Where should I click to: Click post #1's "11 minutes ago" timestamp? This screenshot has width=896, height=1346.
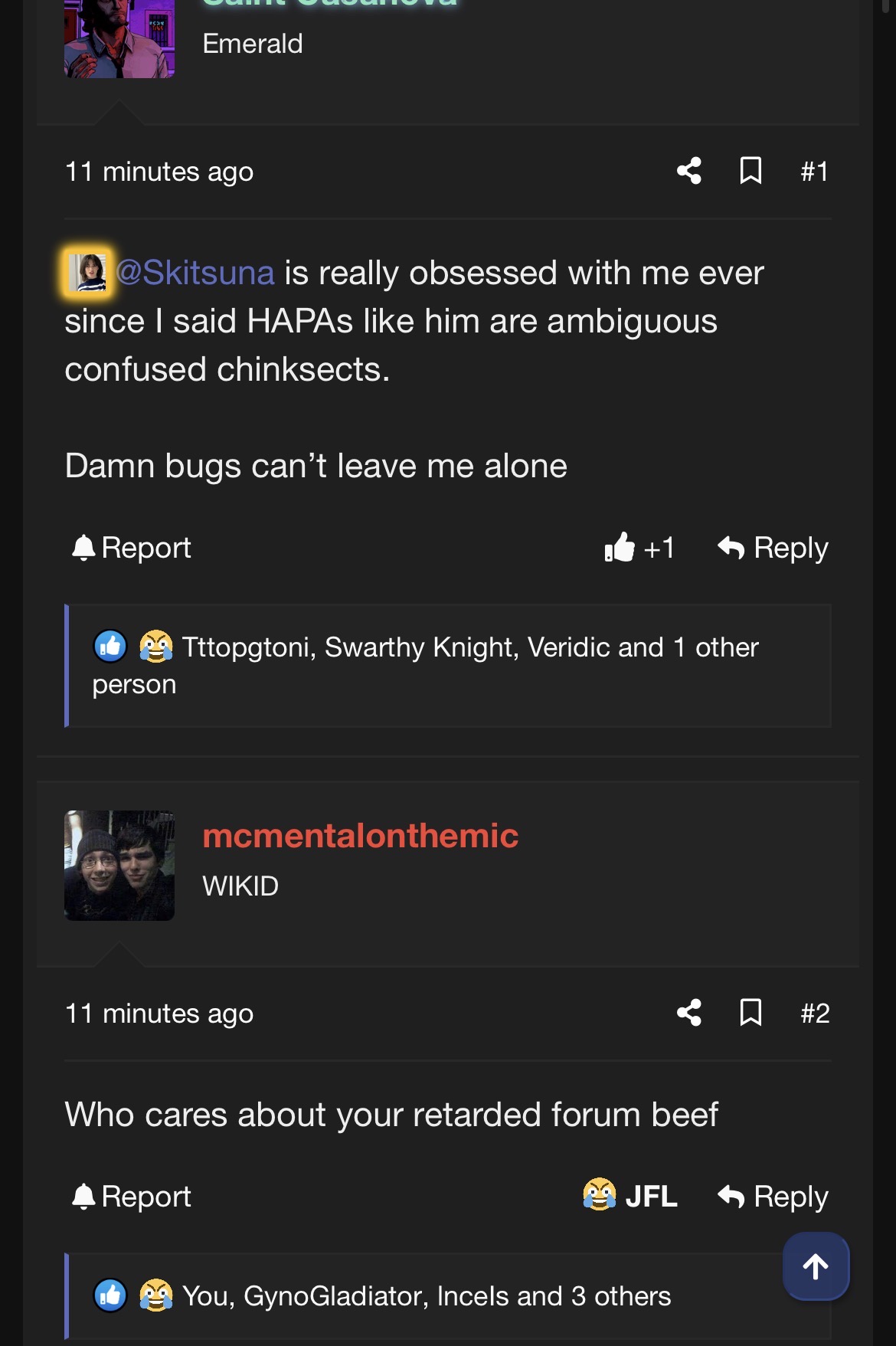pyautogui.click(x=159, y=172)
